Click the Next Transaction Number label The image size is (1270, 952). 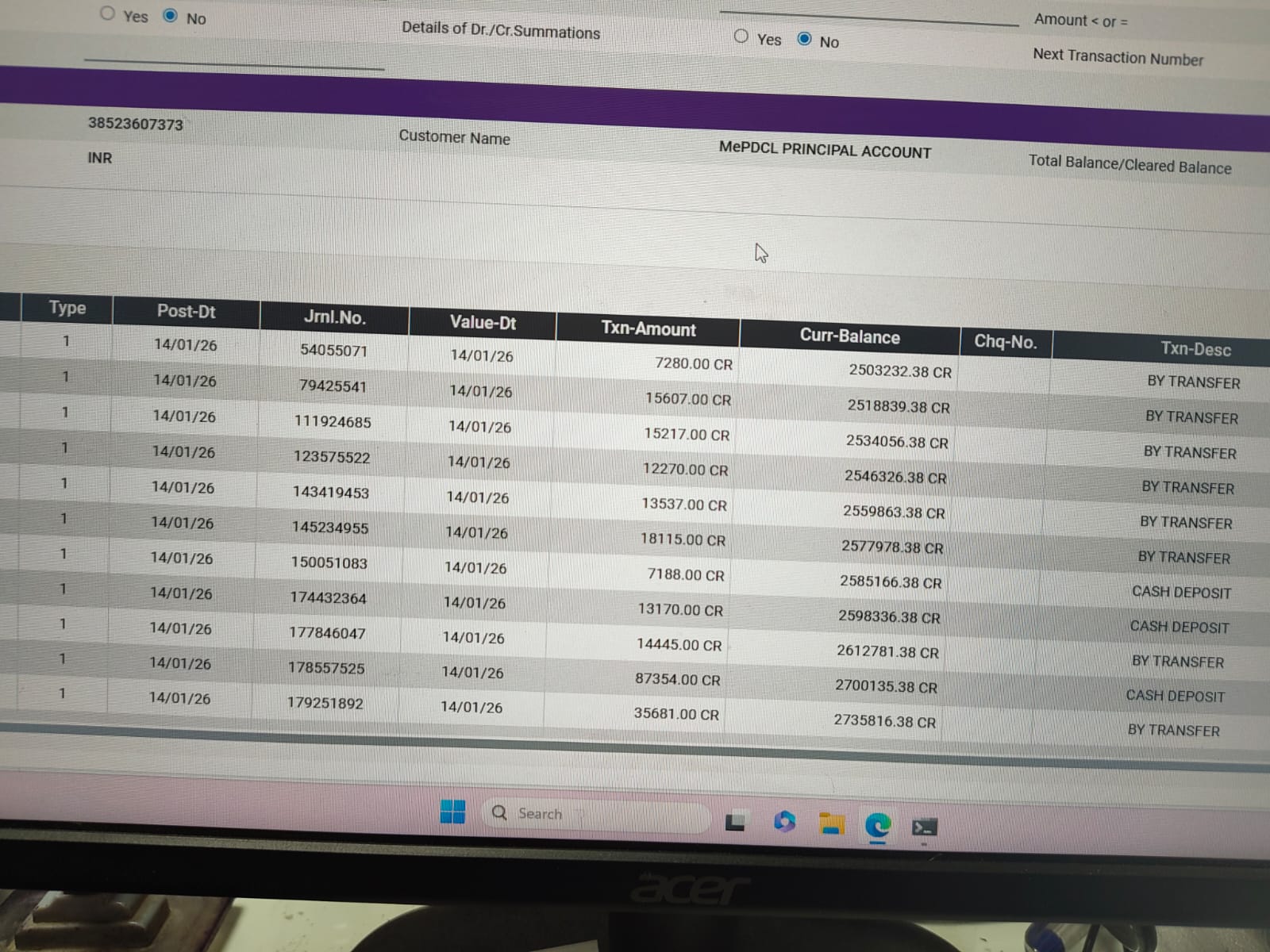[1118, 56]
